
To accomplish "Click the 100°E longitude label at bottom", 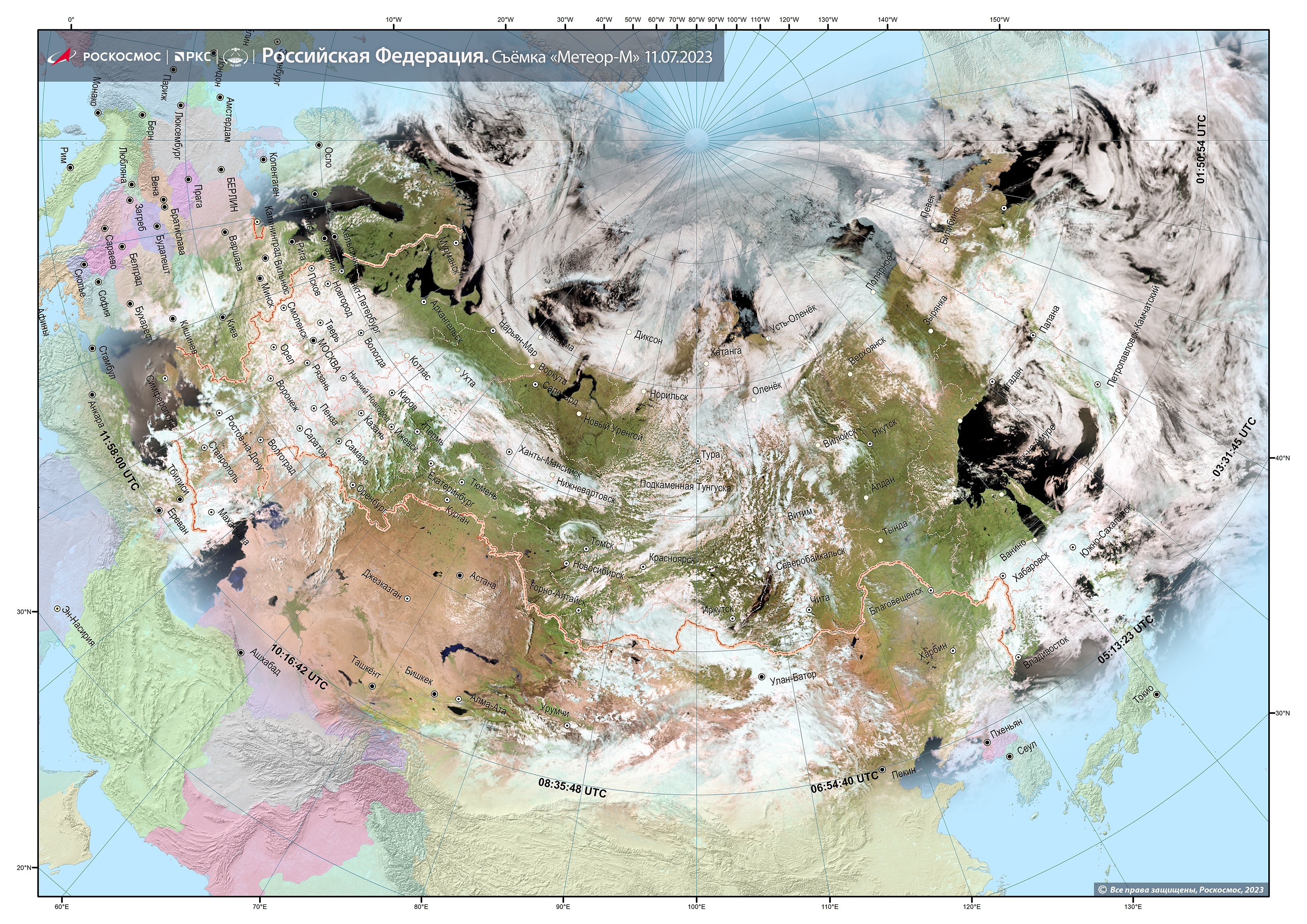I will (x=696, y=906).
